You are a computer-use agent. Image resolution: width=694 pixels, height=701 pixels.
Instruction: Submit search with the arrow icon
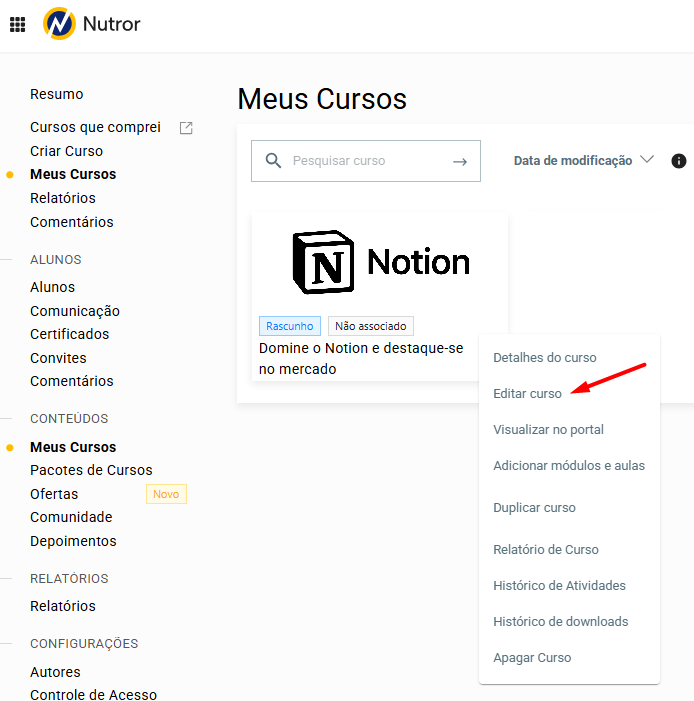460,161
